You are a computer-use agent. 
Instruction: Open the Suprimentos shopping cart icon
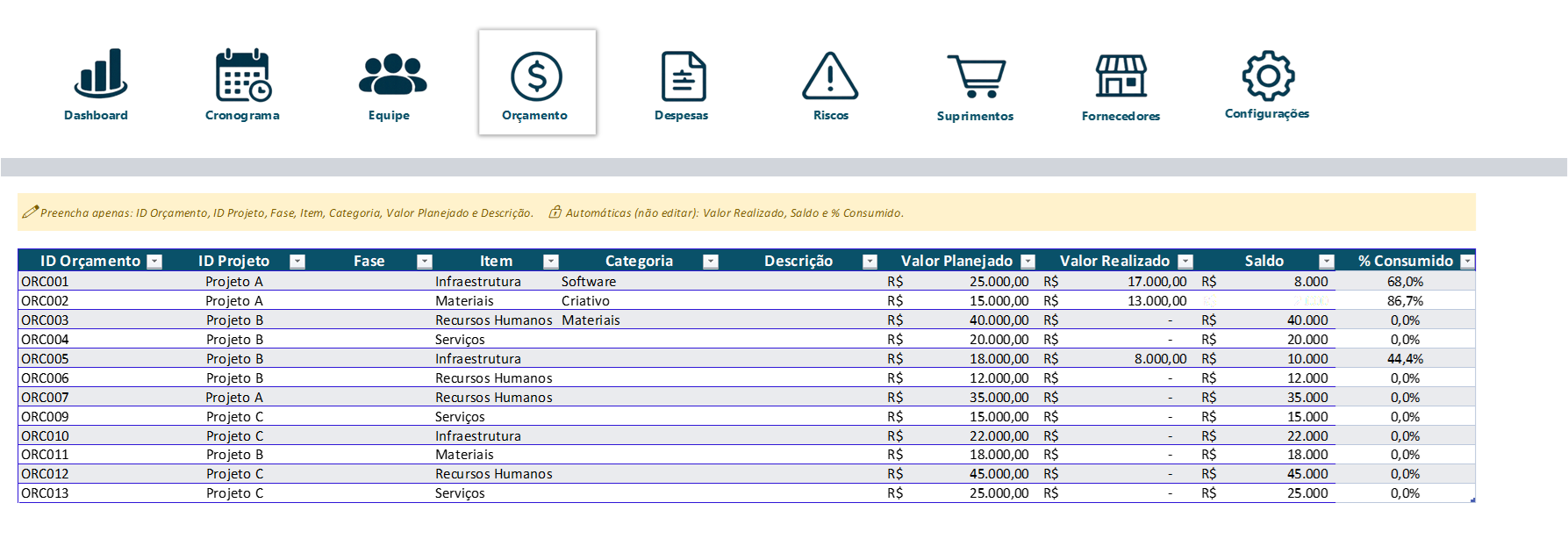976,76
